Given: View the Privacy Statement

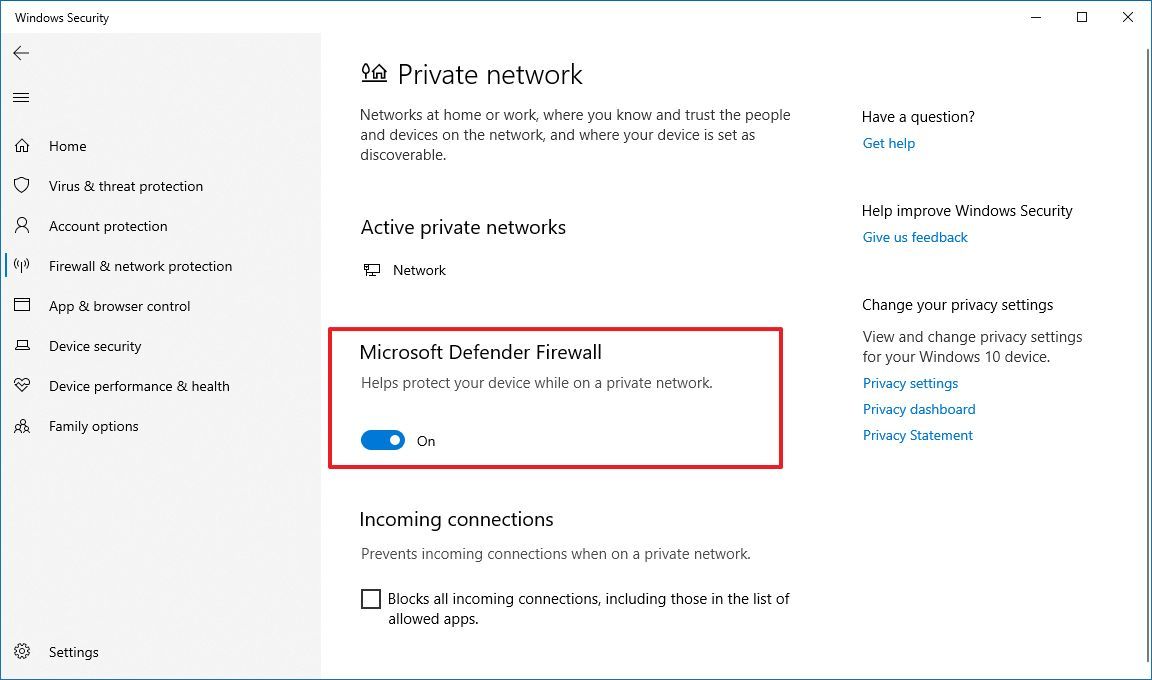Looking at the screenshot, I should (x=917, y=435).
